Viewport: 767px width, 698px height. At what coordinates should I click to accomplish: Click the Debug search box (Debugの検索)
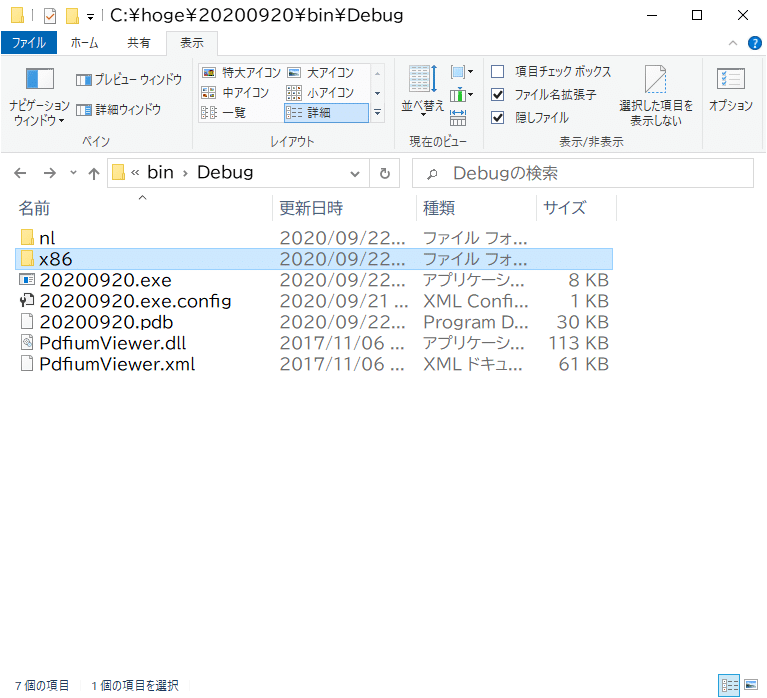583,173
